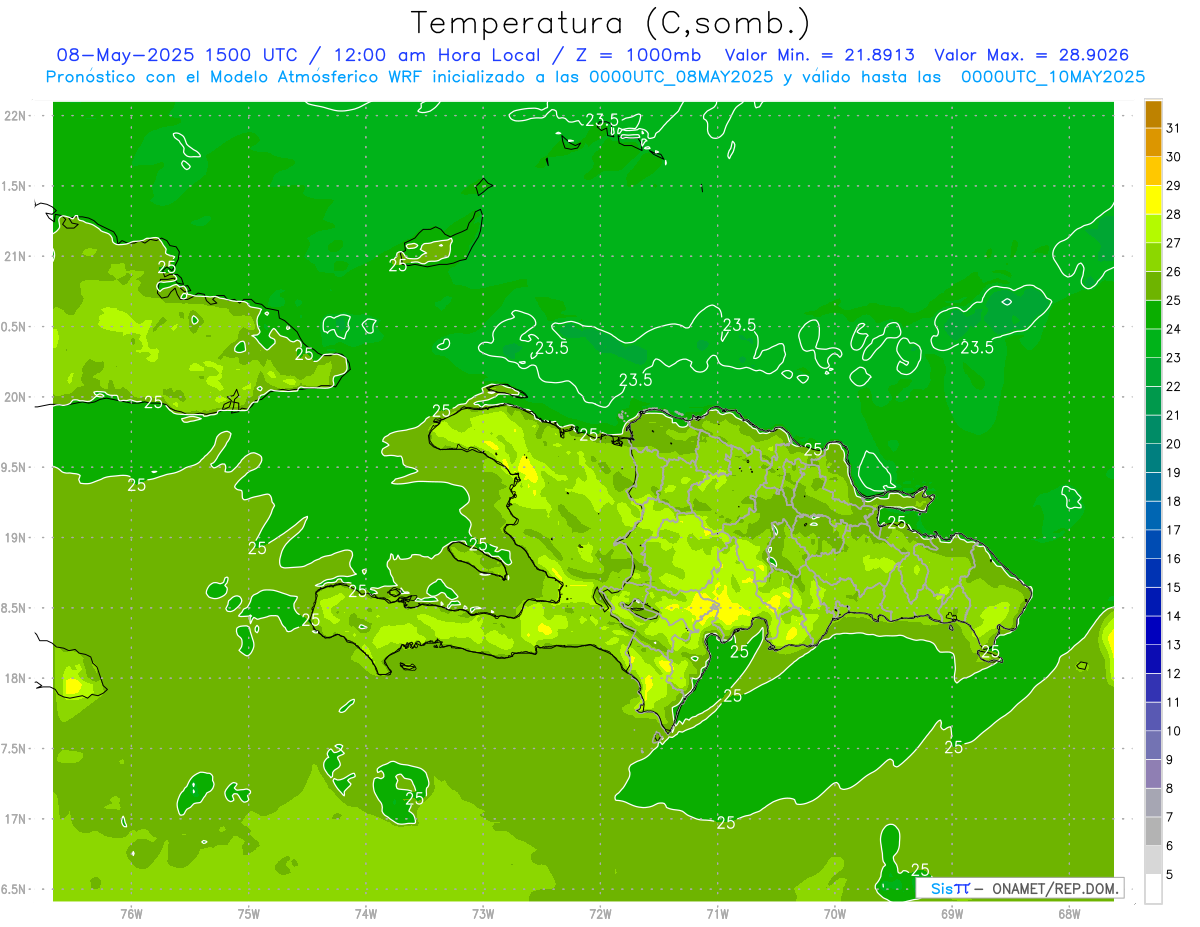Select the '0000UTC_08MAY2025' initialization time
The width and height of the screenshot is (1200, 927).
click(681, 76)
